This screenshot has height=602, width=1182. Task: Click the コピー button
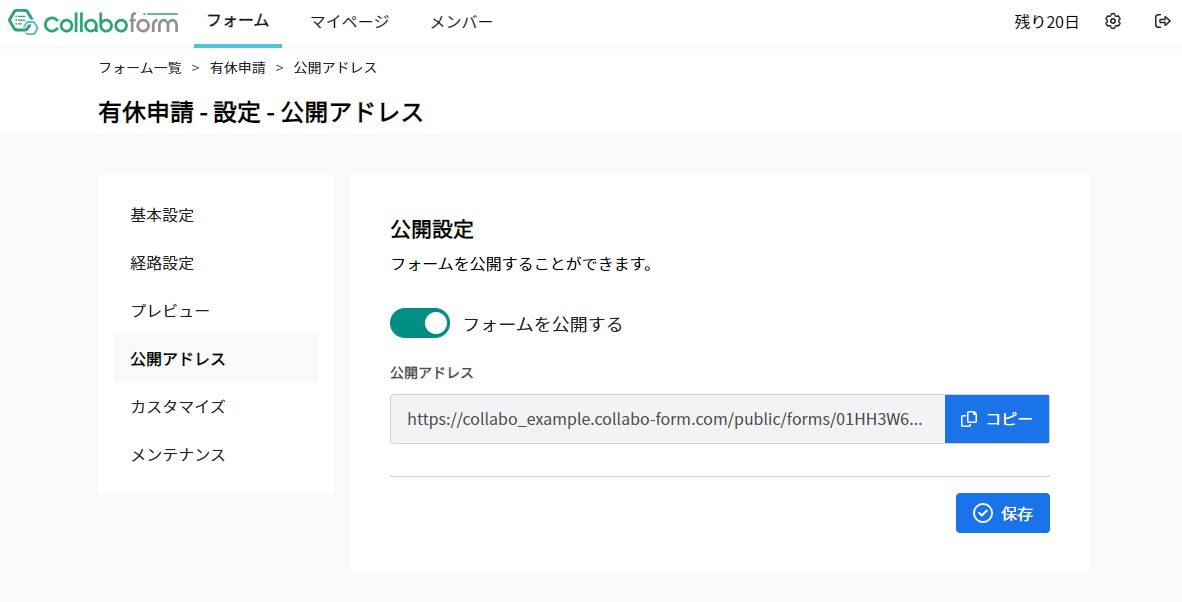pyautogui.click(x=997, y=419)
